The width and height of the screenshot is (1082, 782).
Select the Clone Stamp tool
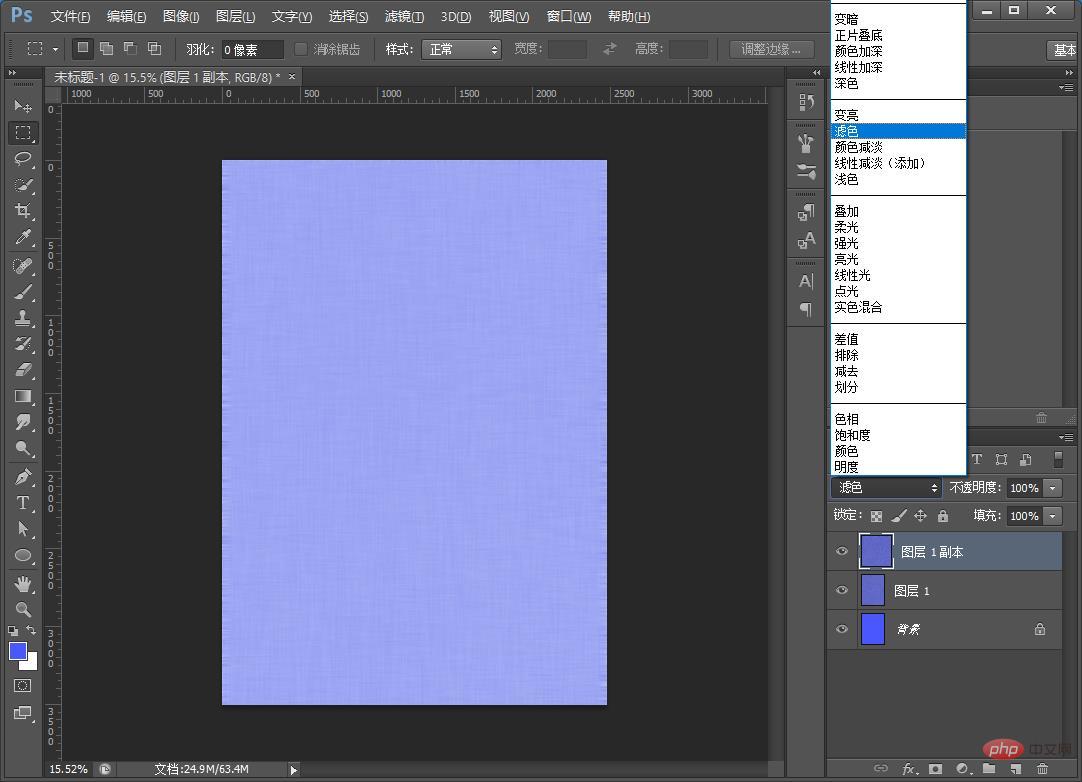click(23, 318)
